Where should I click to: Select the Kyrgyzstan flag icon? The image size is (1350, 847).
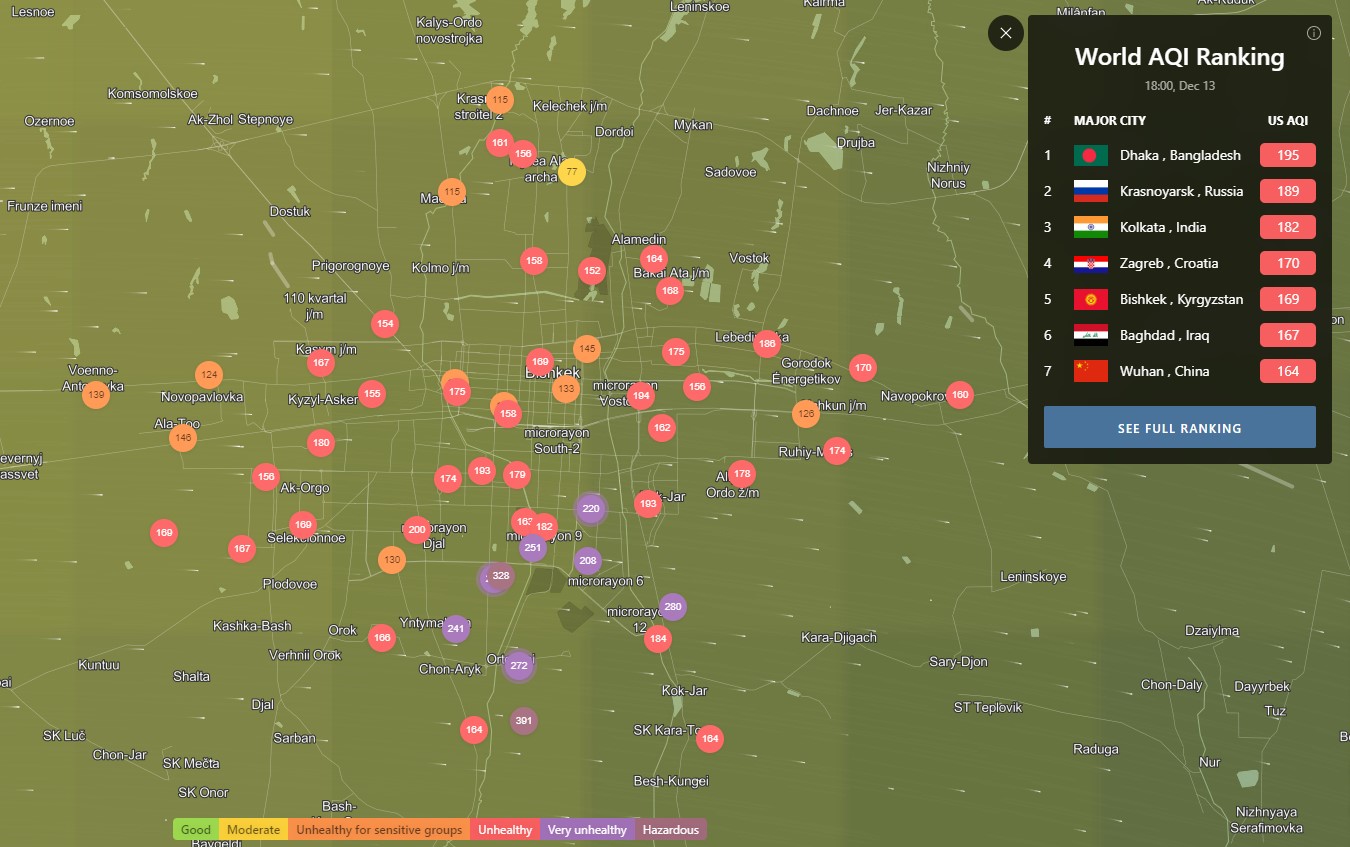click(1090, 299)
